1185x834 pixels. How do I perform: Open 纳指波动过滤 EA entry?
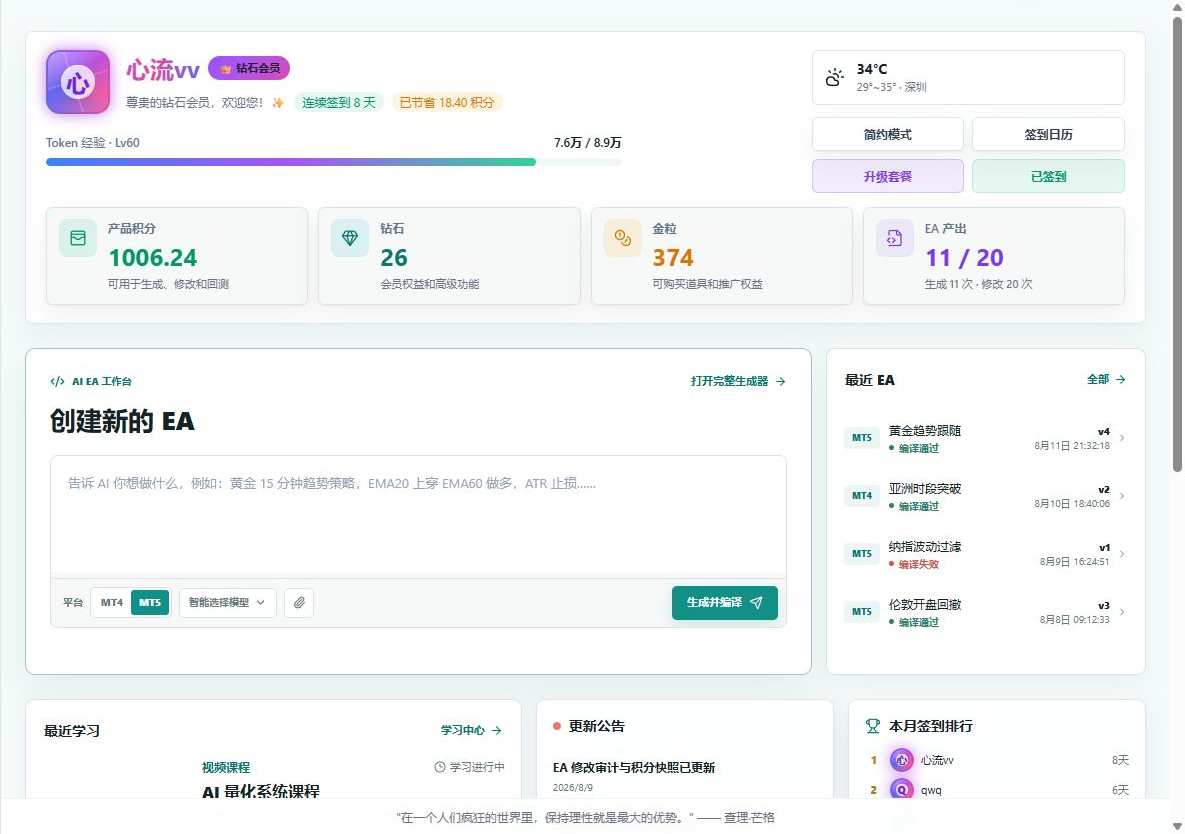(x=985, y=554)
